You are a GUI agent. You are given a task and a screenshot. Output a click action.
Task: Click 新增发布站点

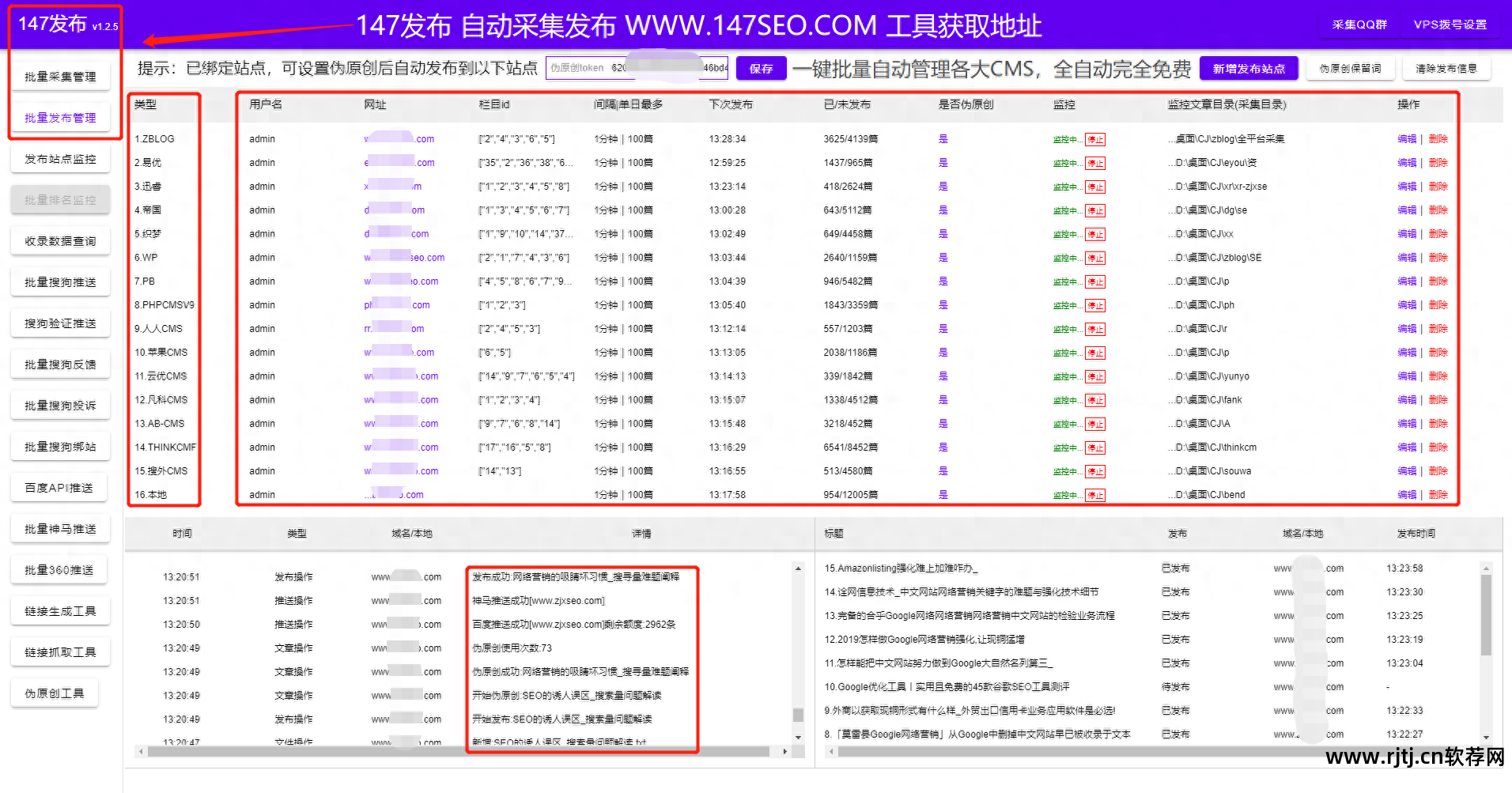point(1249,68)
